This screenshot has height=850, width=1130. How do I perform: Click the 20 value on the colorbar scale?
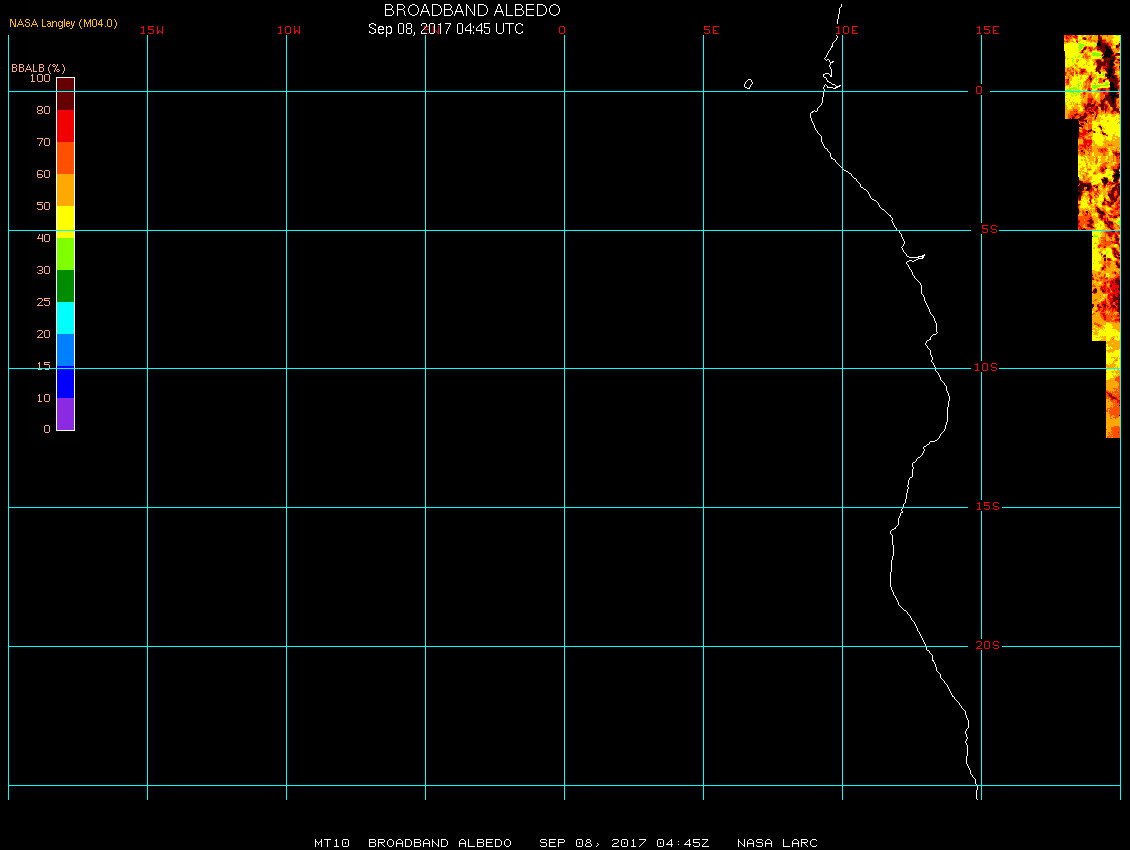(43, 334)
